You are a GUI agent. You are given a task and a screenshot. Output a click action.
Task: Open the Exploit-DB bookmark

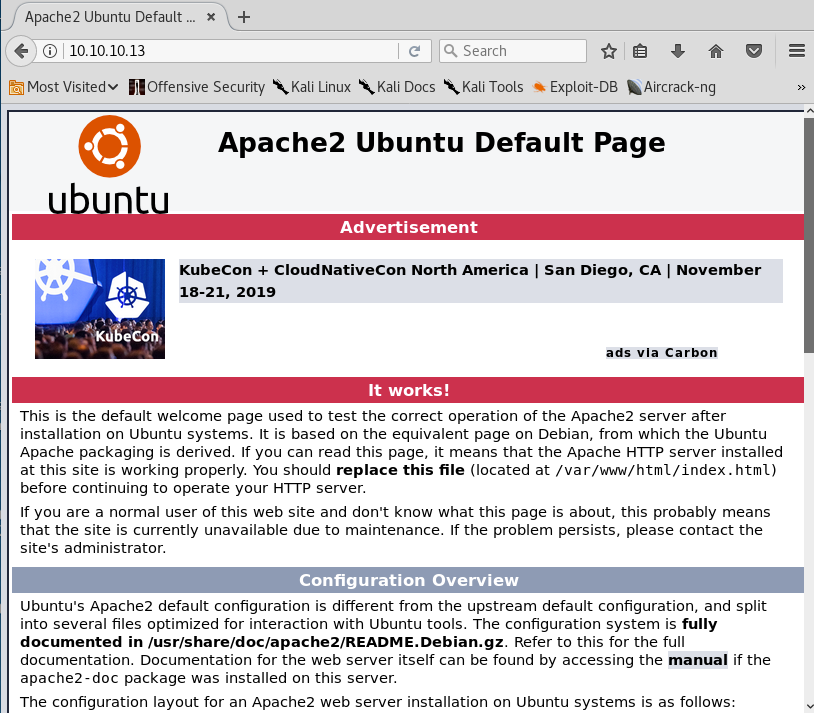point(576,87)
